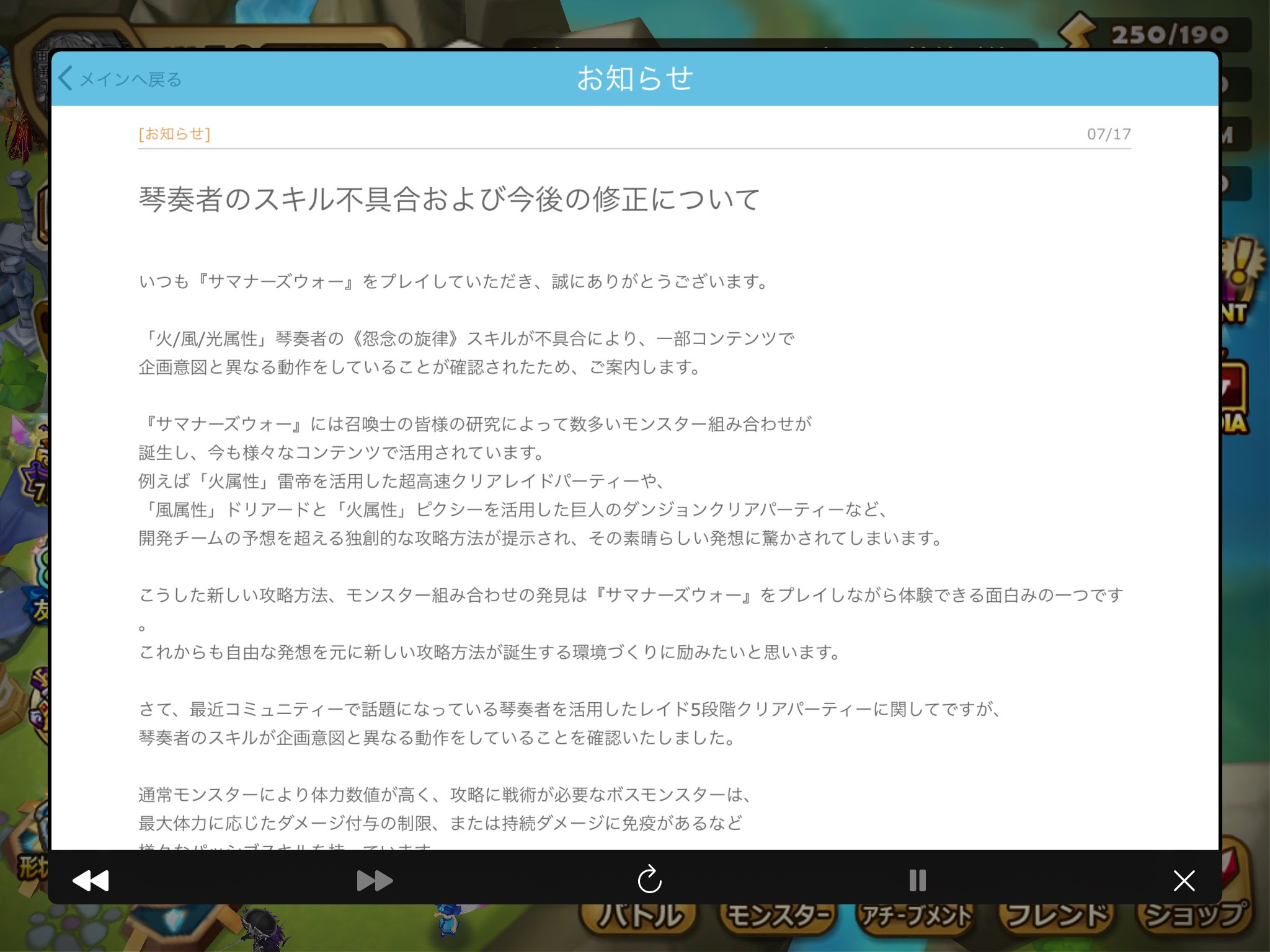Screen dimensions: 1270x952
Task: Click the お知らせ header title
Action: (x=634, y=79)
